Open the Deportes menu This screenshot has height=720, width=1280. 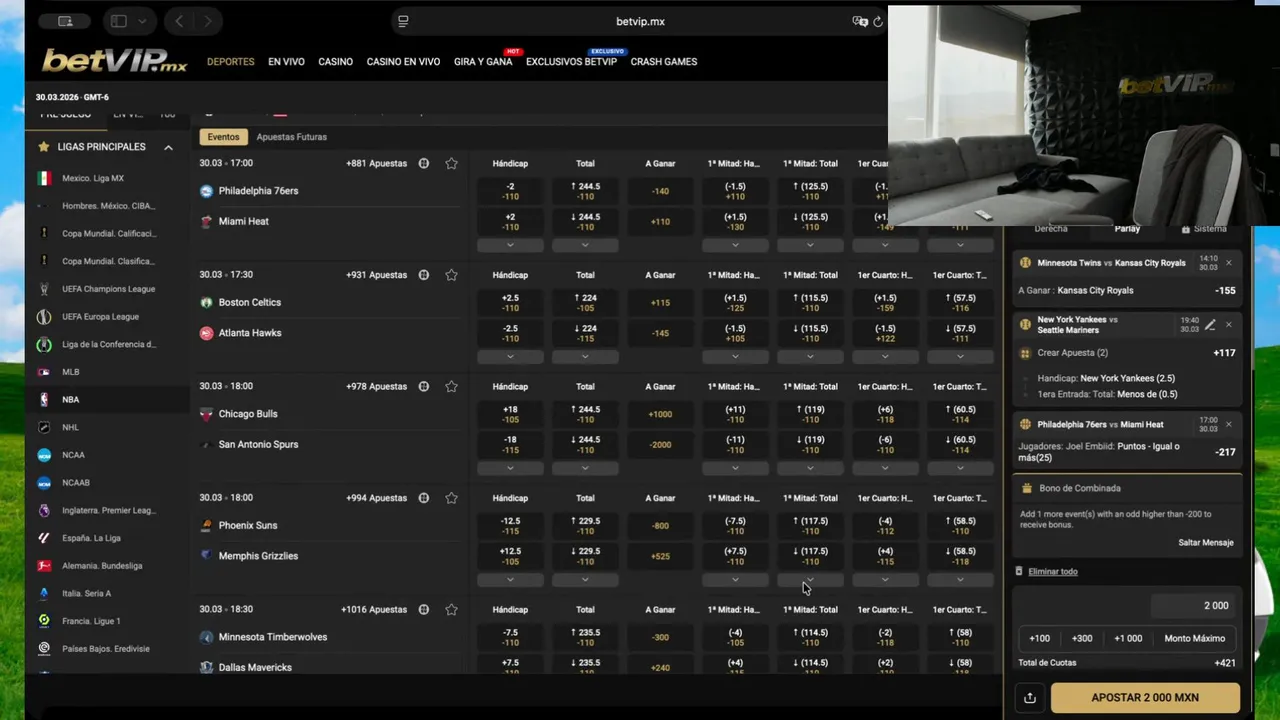pyautogui.click(x=230, y=62)
